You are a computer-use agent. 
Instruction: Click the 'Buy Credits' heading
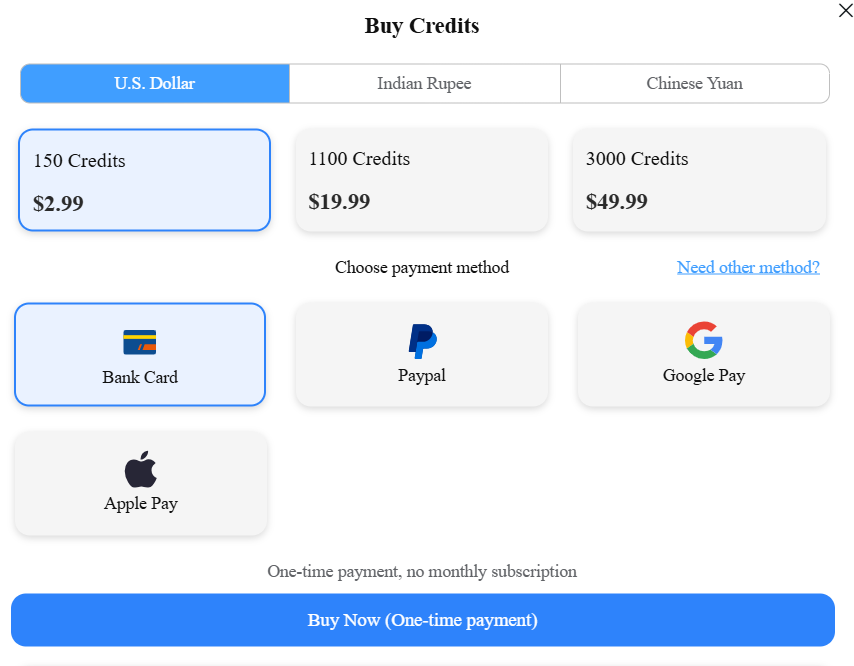tap(422, 26)
